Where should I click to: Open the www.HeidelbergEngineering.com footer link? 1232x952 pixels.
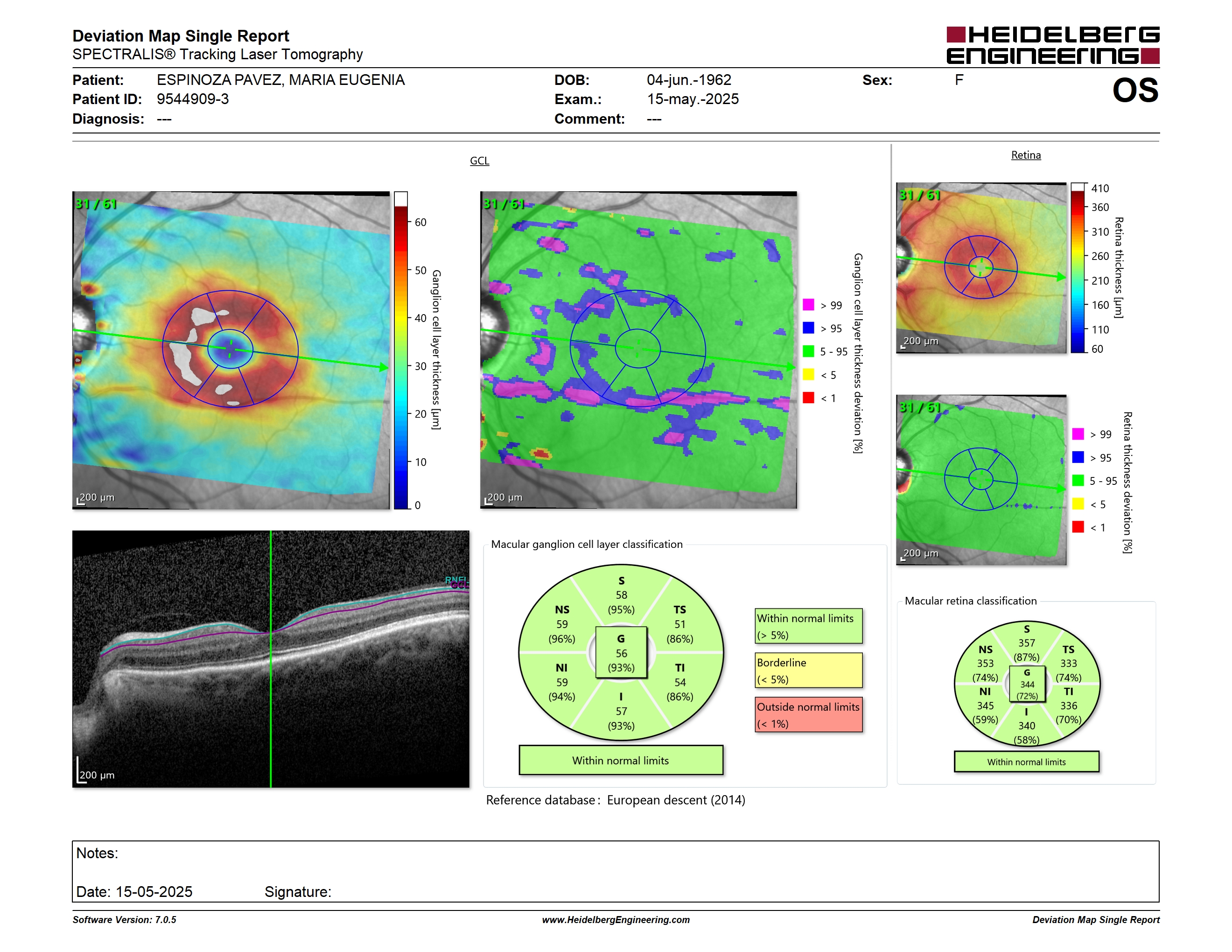pyautogui.click(x=616, y=920)
